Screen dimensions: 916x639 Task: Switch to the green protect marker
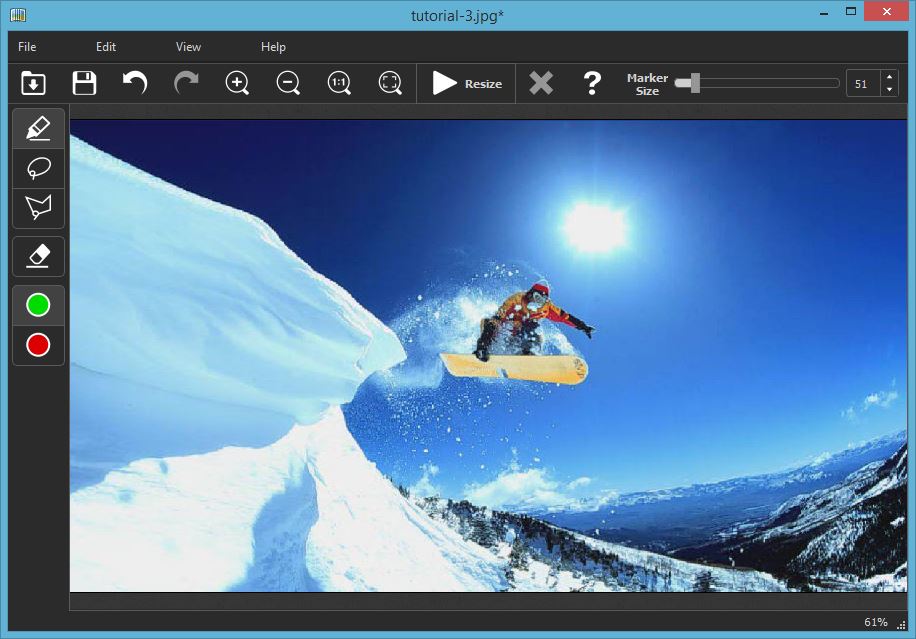[x=38, y=304]
